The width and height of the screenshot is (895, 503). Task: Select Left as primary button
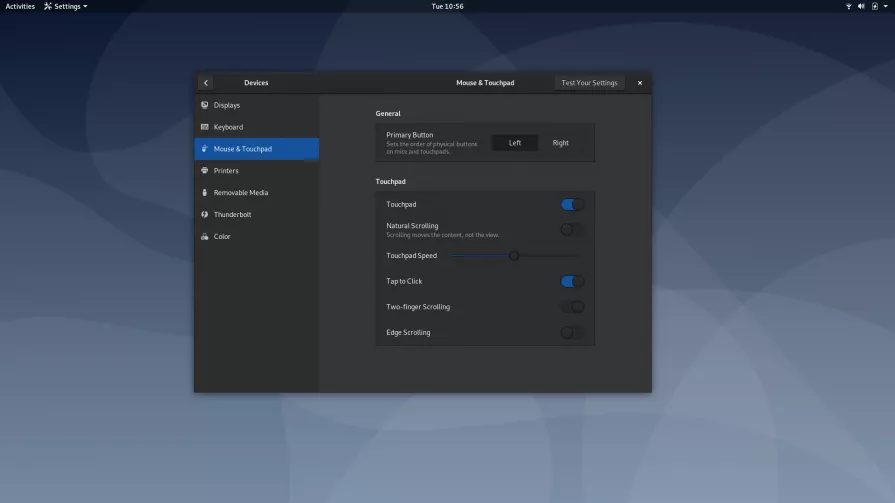(515, 143)
